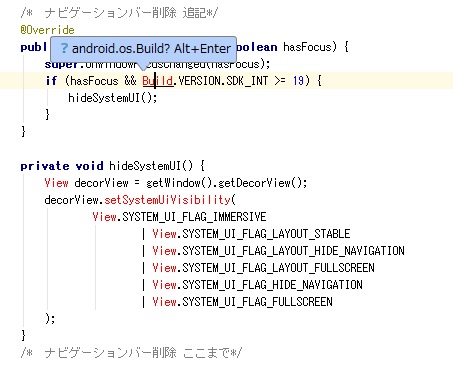Viewport: 453px width, 370px height.
Task: Click the private void hideSystemUI declaration
Action: click(x=113, y=166)
